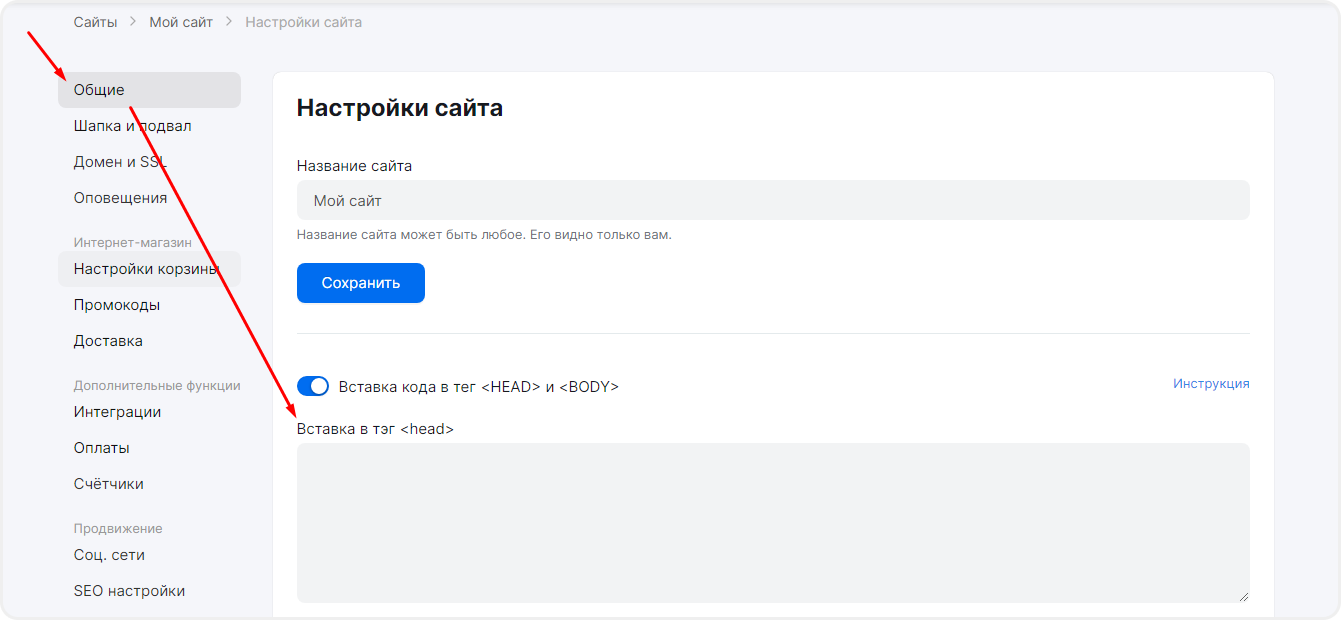
Task: Open Настройки корзины in the sidebar
Action: [x=146, y=269]
